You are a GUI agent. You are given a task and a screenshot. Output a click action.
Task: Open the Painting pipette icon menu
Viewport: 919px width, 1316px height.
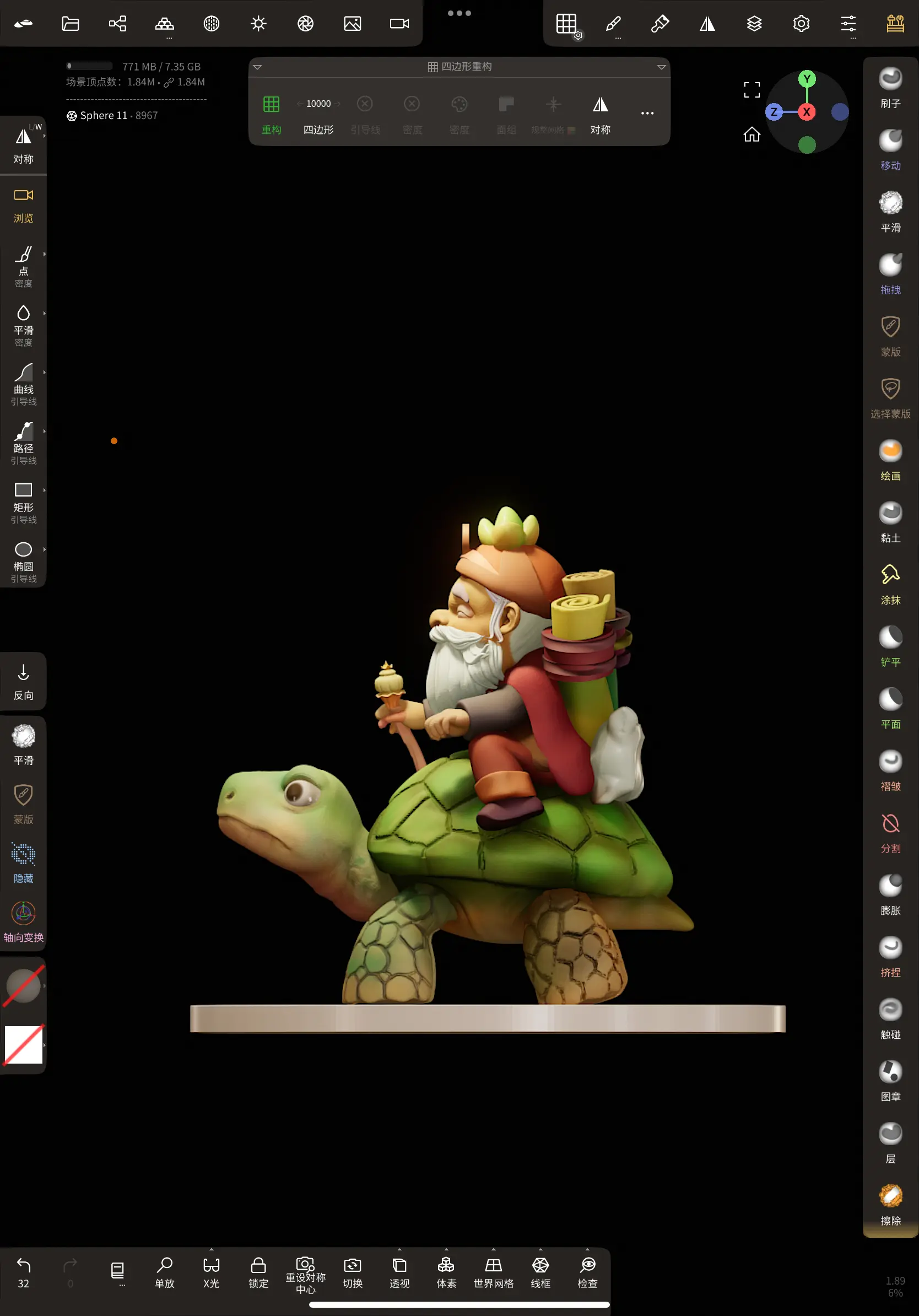point(660,24)
